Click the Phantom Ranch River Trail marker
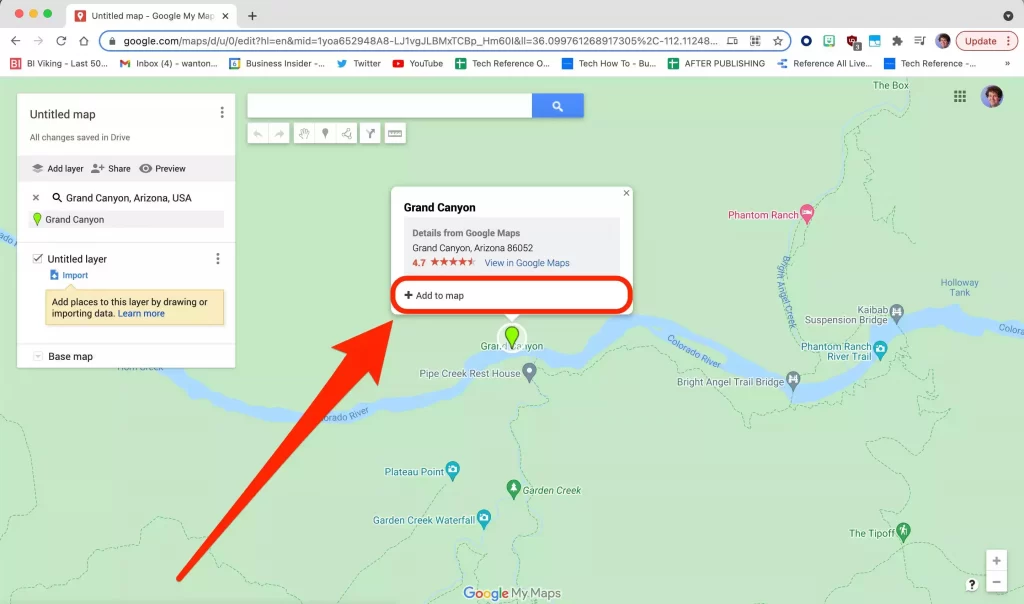 coord(880,350)
